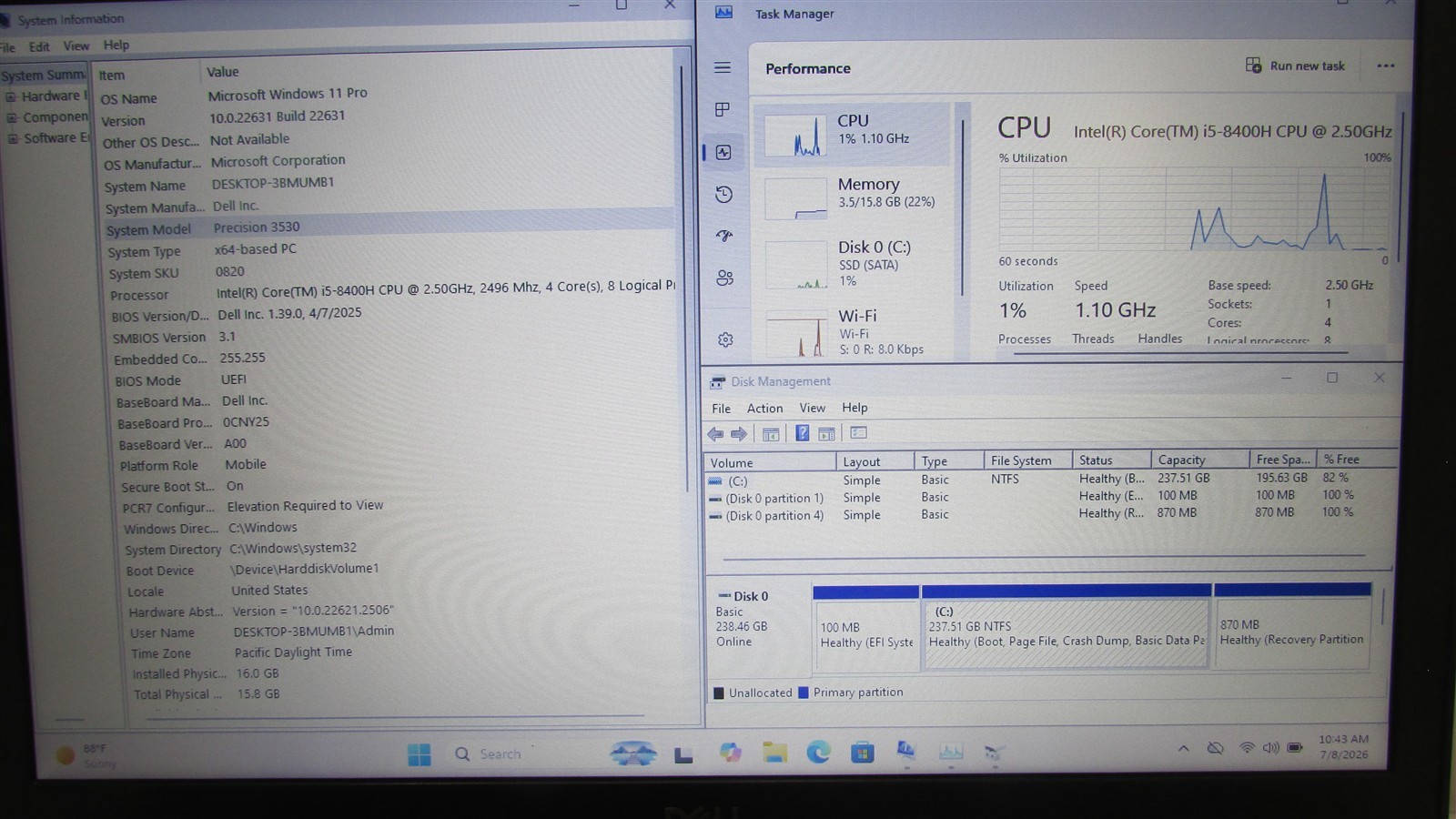Image resolution: width=1456 pixels, height=819 pixels.
Task: Click Help icon in Disk Management toolbar
Action: point(802,433)
